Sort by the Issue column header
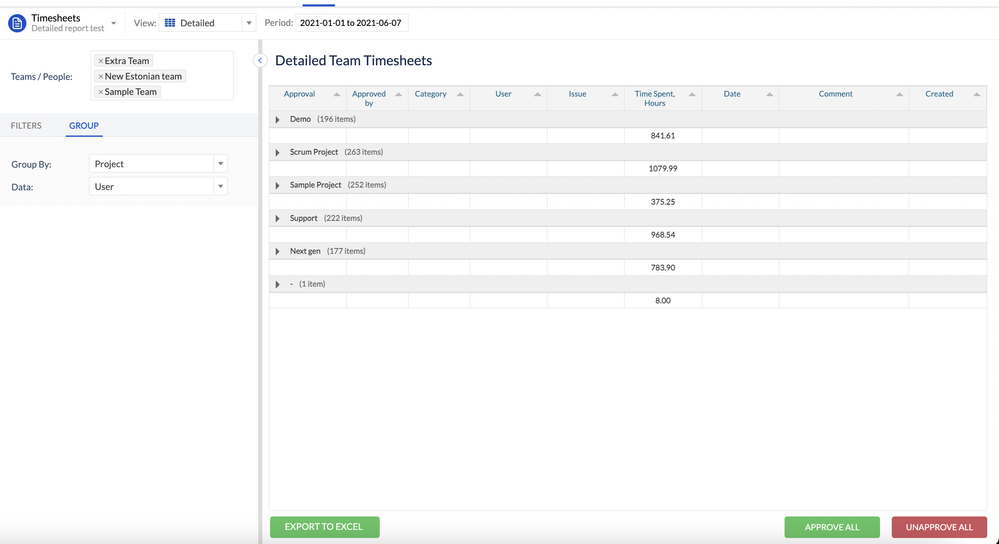The image size is (999, 544). point(577,94)
